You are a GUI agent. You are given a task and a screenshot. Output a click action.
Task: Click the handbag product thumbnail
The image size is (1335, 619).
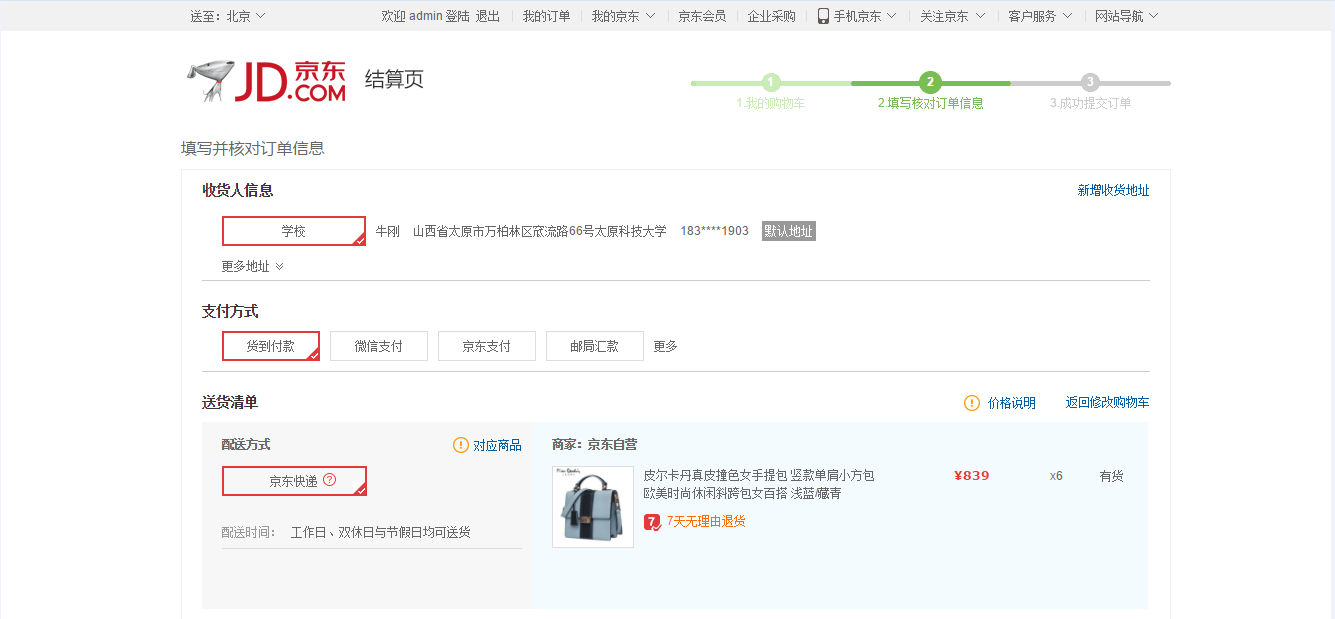[x=593, y=507]
